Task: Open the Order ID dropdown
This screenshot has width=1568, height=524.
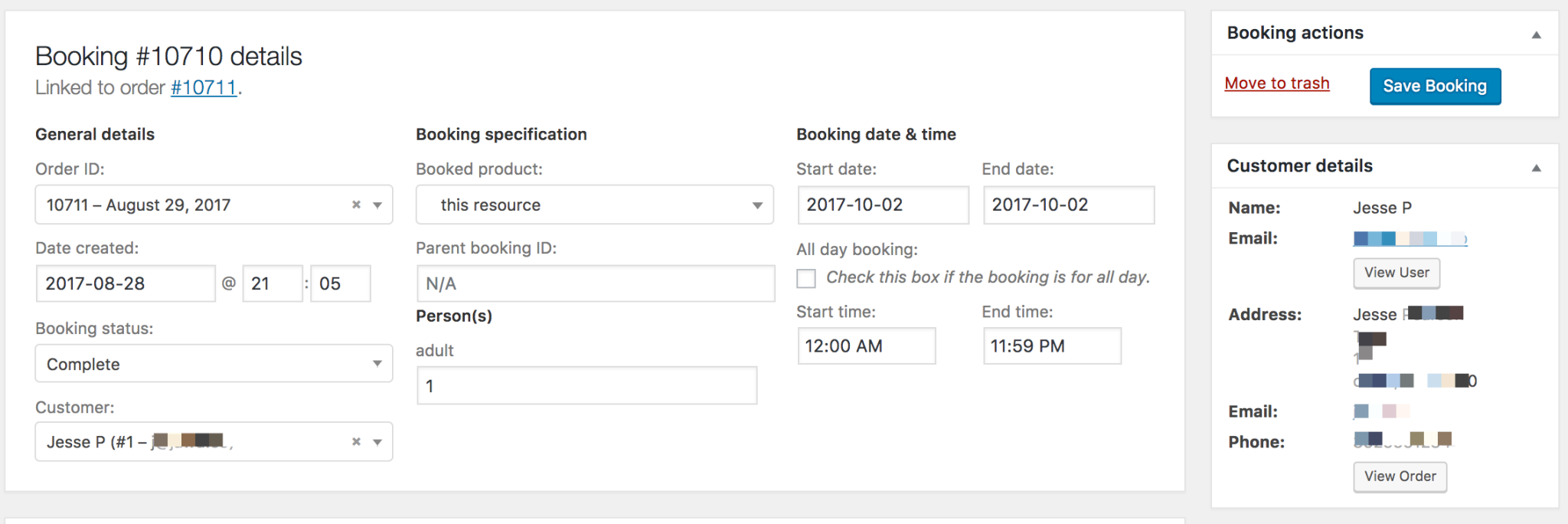Action: 377,205
